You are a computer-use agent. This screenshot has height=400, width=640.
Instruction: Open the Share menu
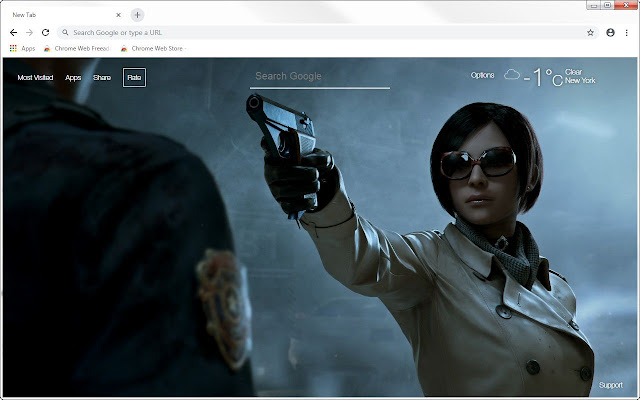(x=102, y=78)
